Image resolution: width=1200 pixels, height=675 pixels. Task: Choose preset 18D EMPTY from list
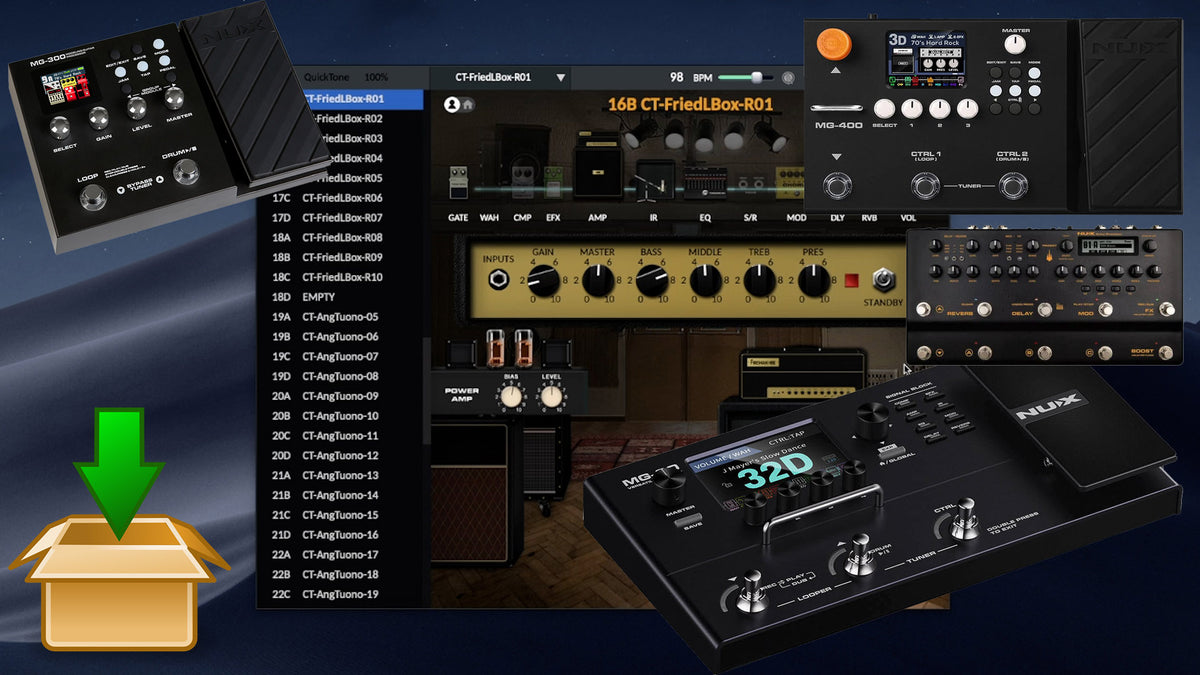(x=318, y=297)
